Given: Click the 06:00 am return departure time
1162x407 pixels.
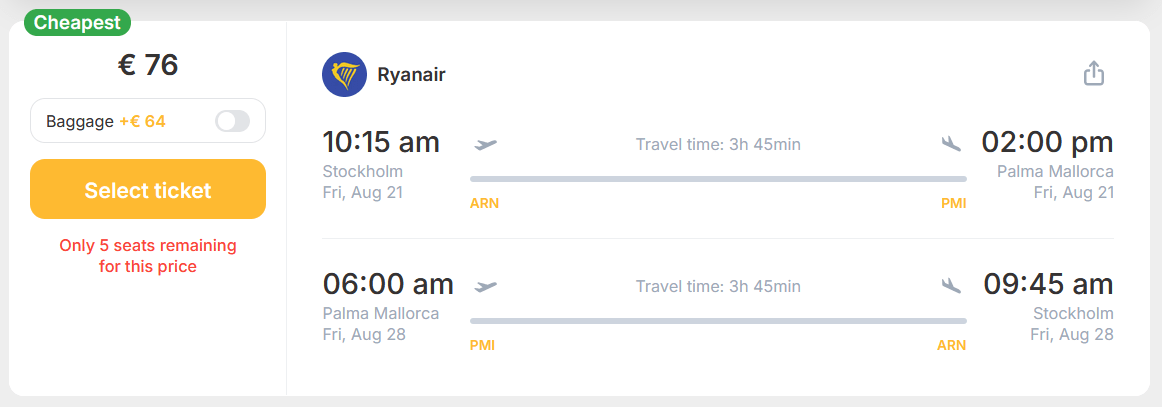Looking at the screenshot, I should [x=388, y=284].
